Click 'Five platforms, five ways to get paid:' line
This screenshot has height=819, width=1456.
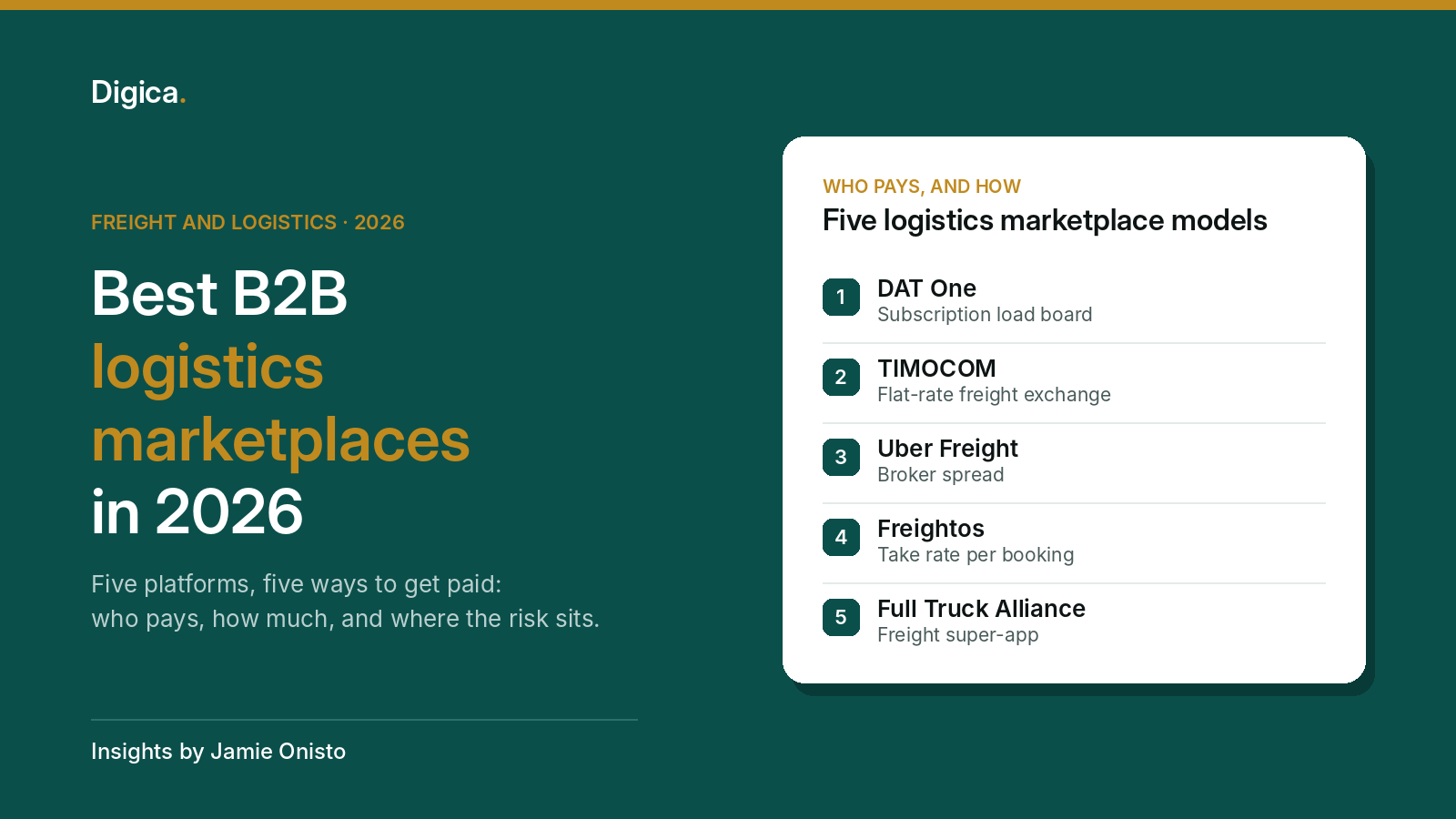(x=297, y=584)
